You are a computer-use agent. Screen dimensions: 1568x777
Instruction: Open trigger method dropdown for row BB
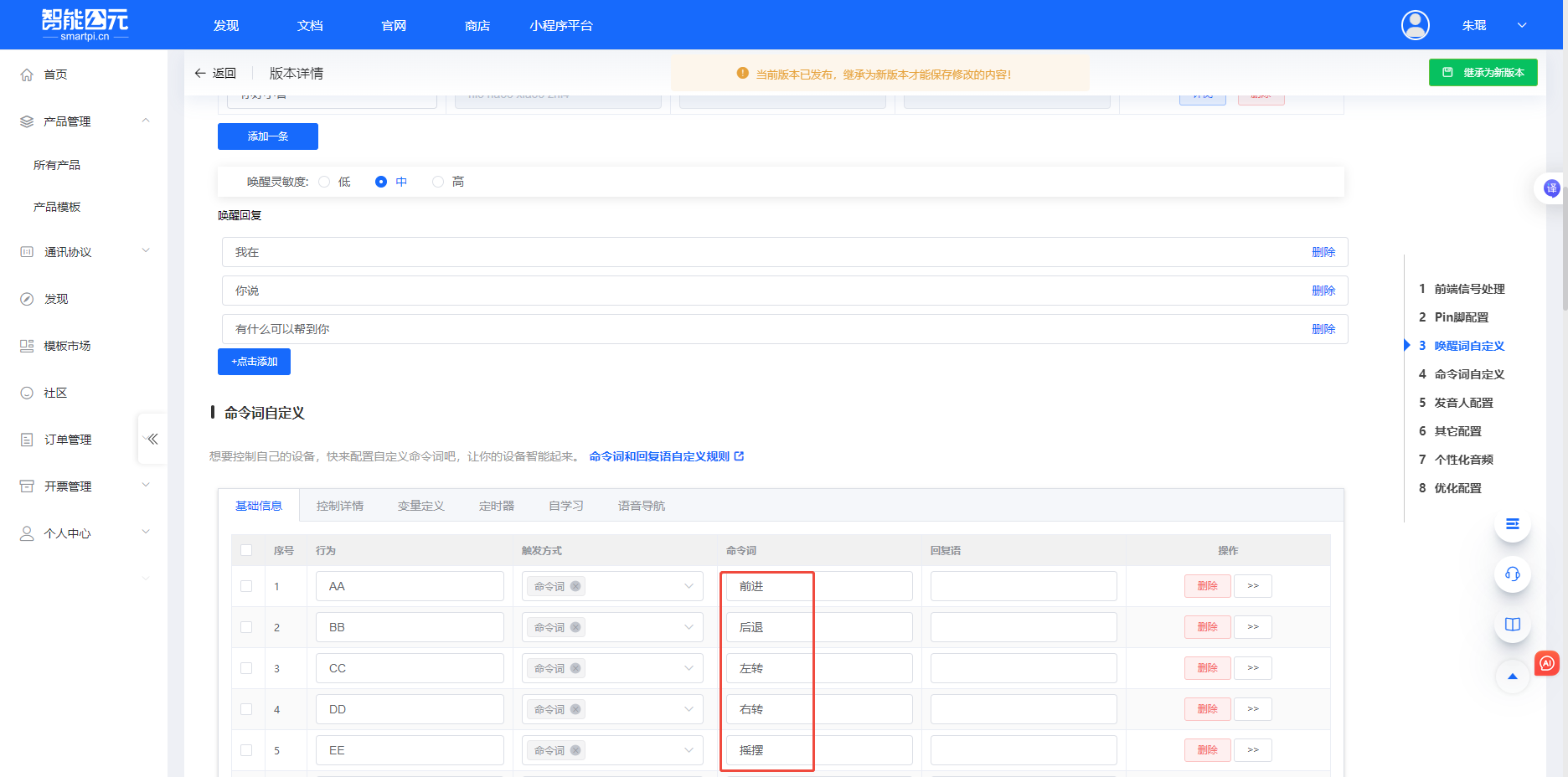click(x=612, y=627)
